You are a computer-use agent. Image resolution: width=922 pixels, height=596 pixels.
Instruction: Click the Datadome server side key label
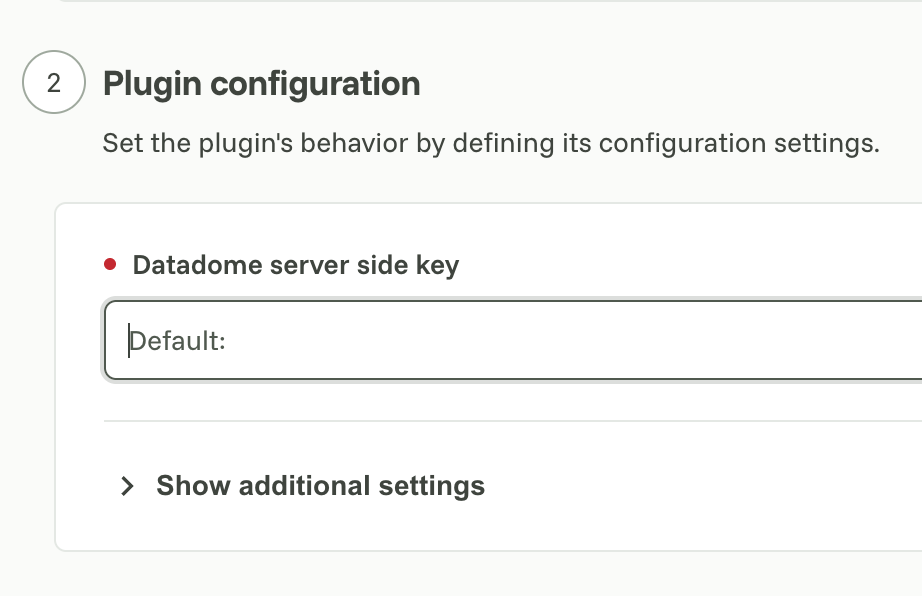(296, 265)
